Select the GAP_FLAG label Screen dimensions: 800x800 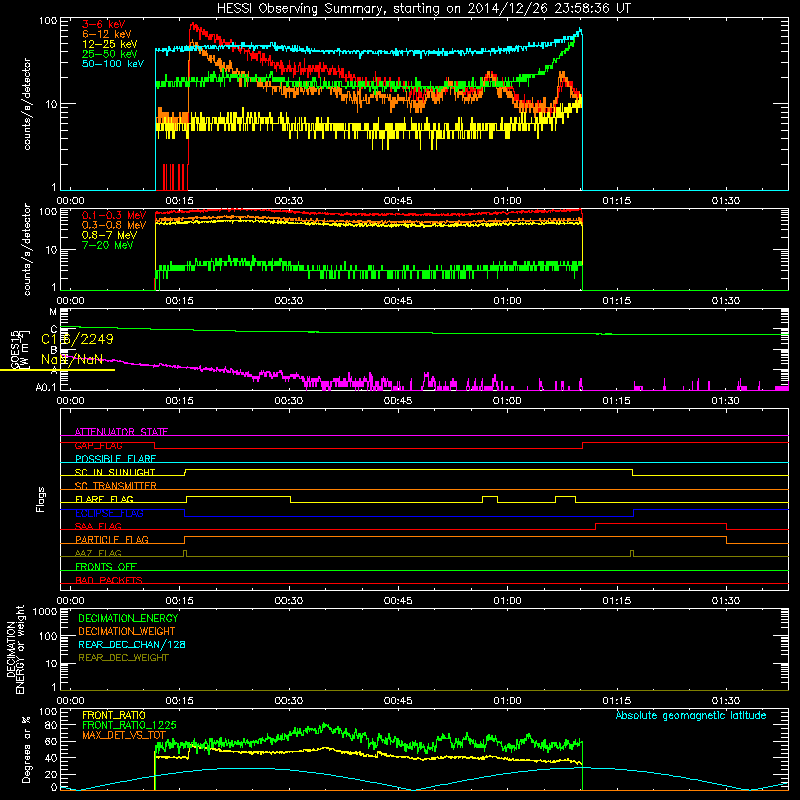tap(98, 445)
